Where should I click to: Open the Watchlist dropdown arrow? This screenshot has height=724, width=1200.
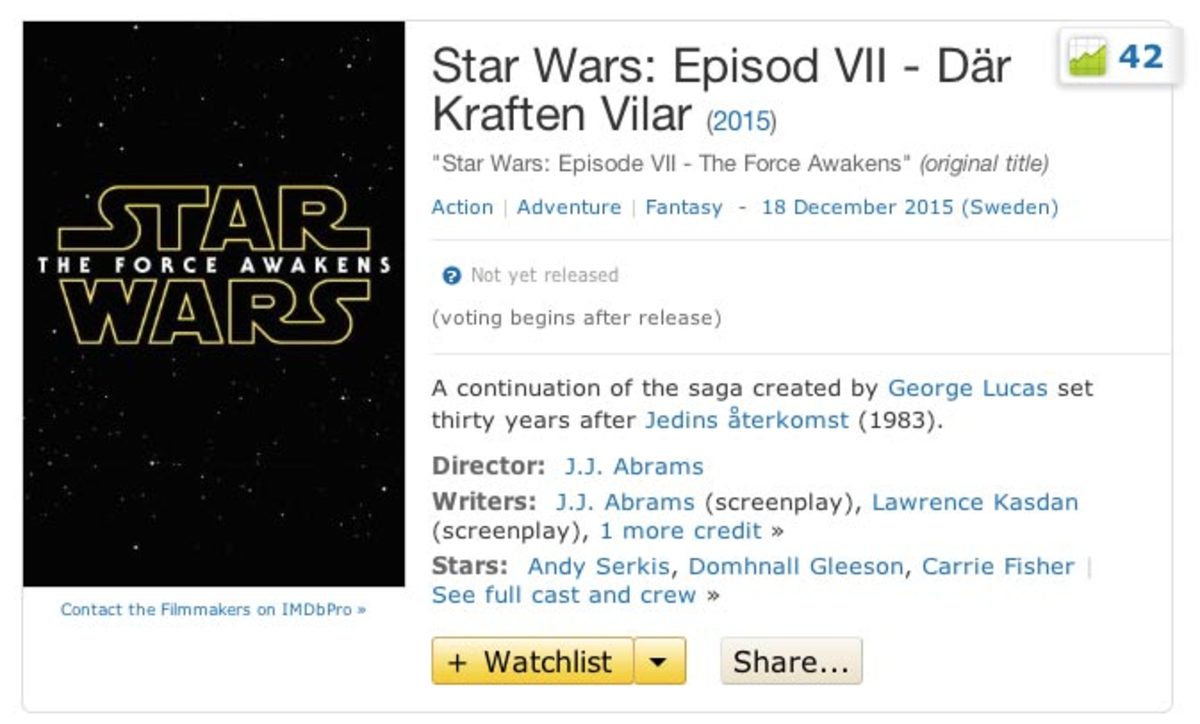point(660,662)
